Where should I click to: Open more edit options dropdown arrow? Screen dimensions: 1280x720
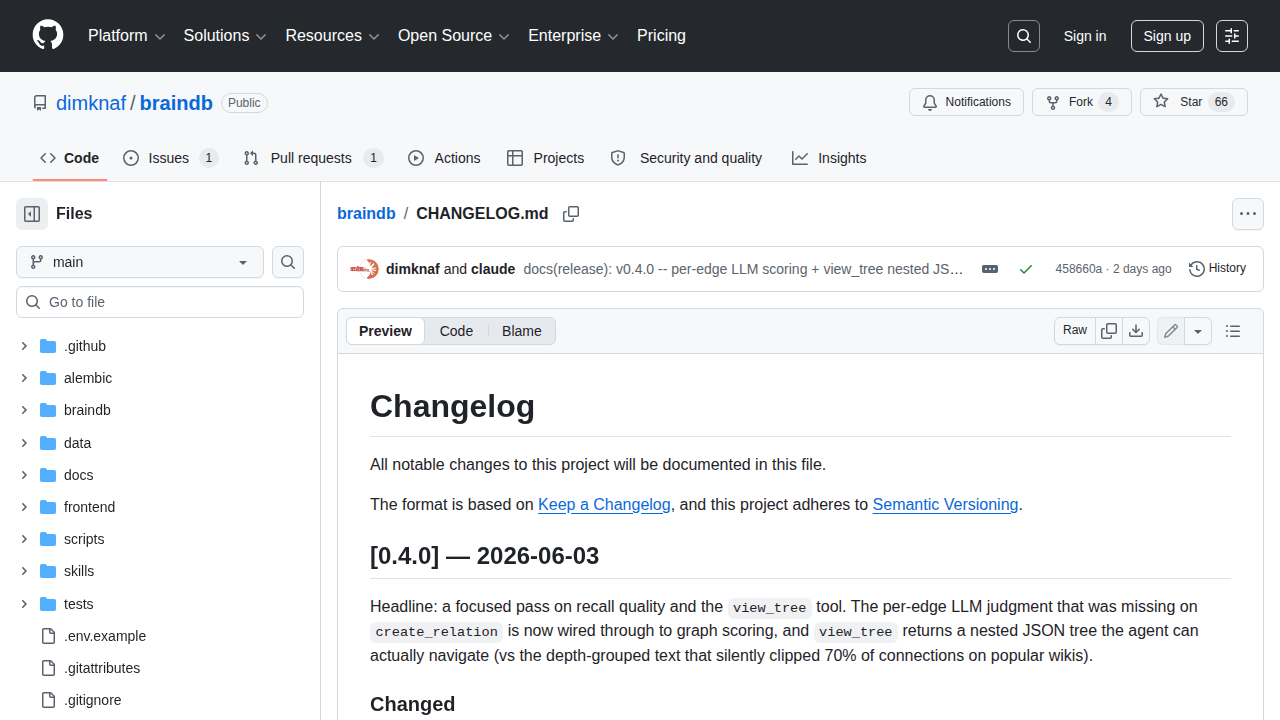tap(1198, 331)
